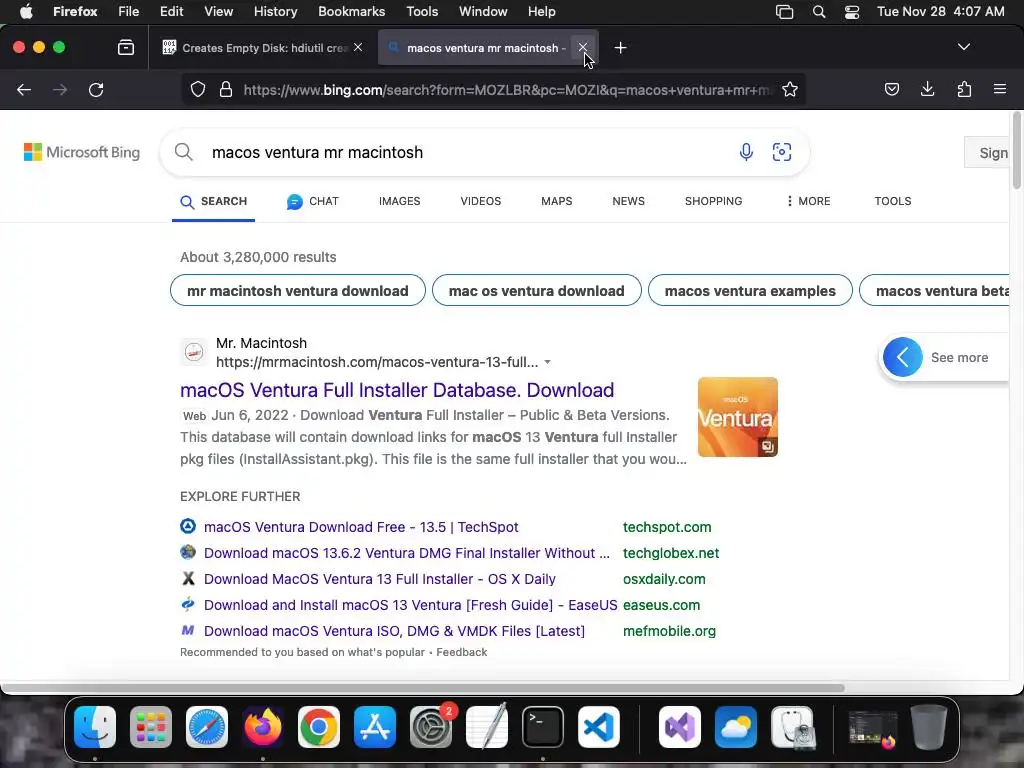Open System Settings from the Dock

(431, 727)
